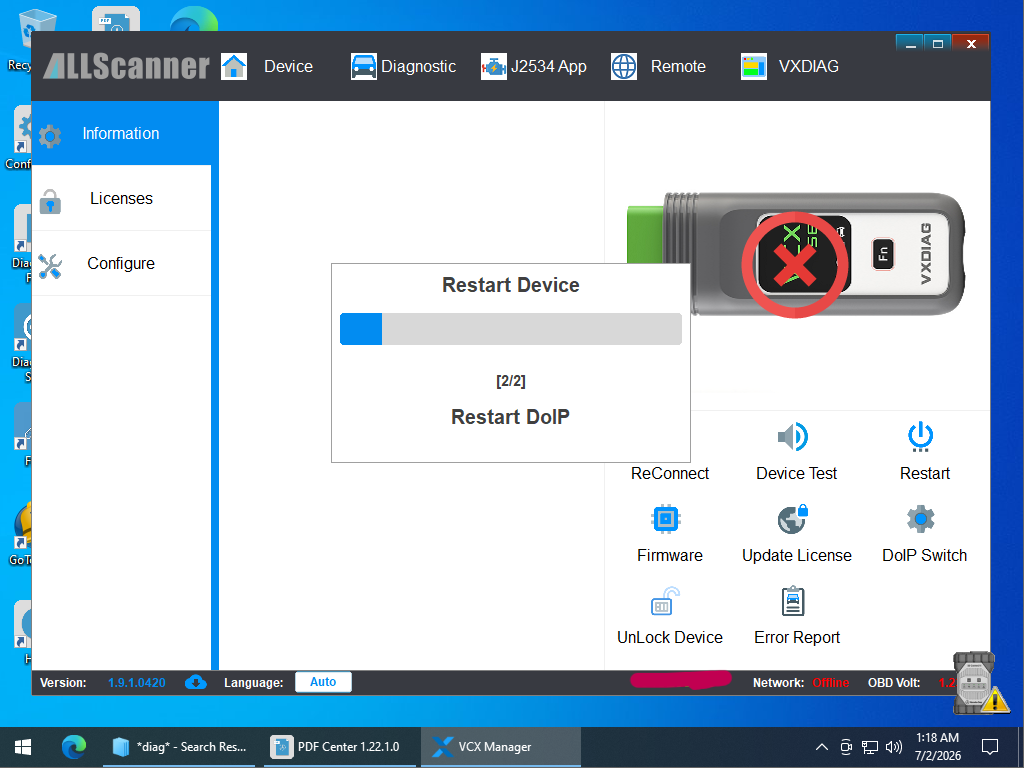The image size is (1024, 768).
Task: Click the Error Report label
Action: (797, 637)
